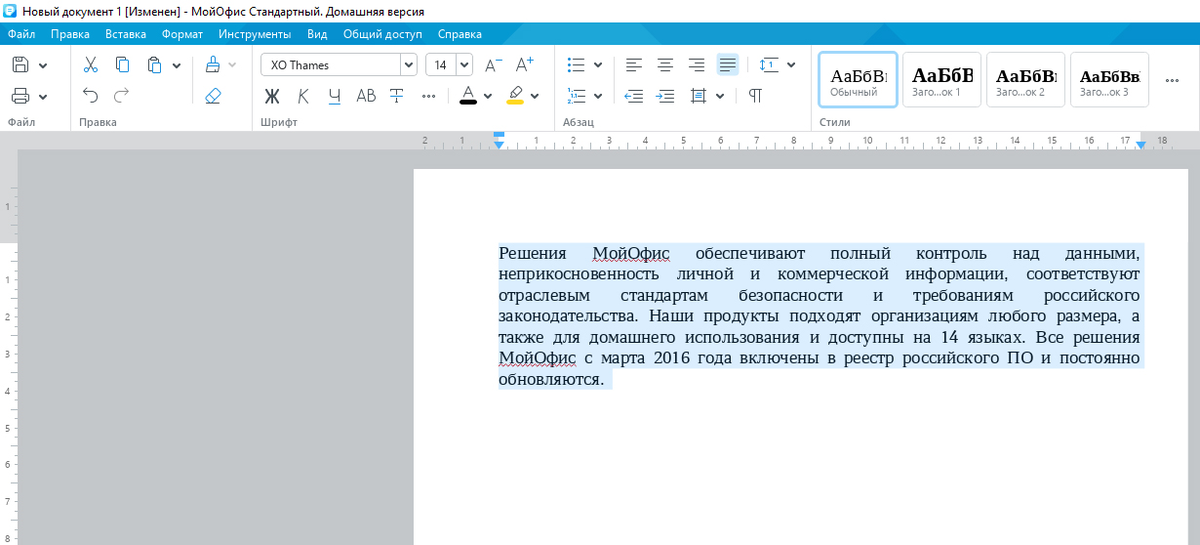This screenshot has width=1200, height=545.
Task: Click the bulleted list icon
Action: [x=576, y=65]
